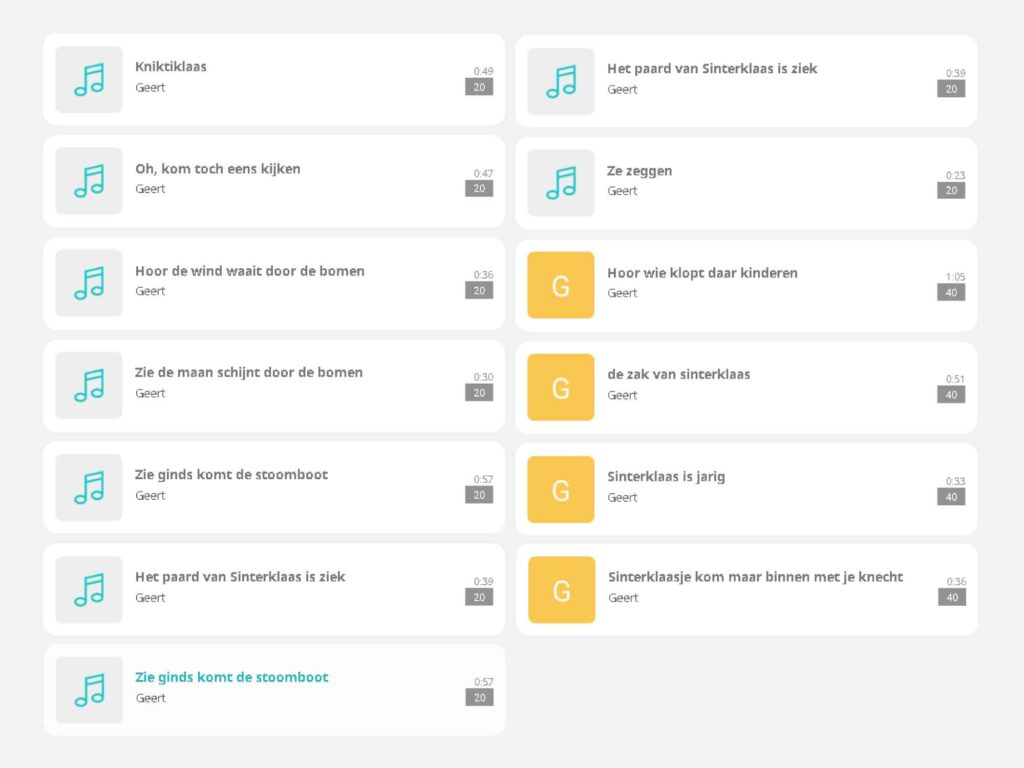
Task: Click music icon for Hoor de wind waait
Action: click(89, 283)
